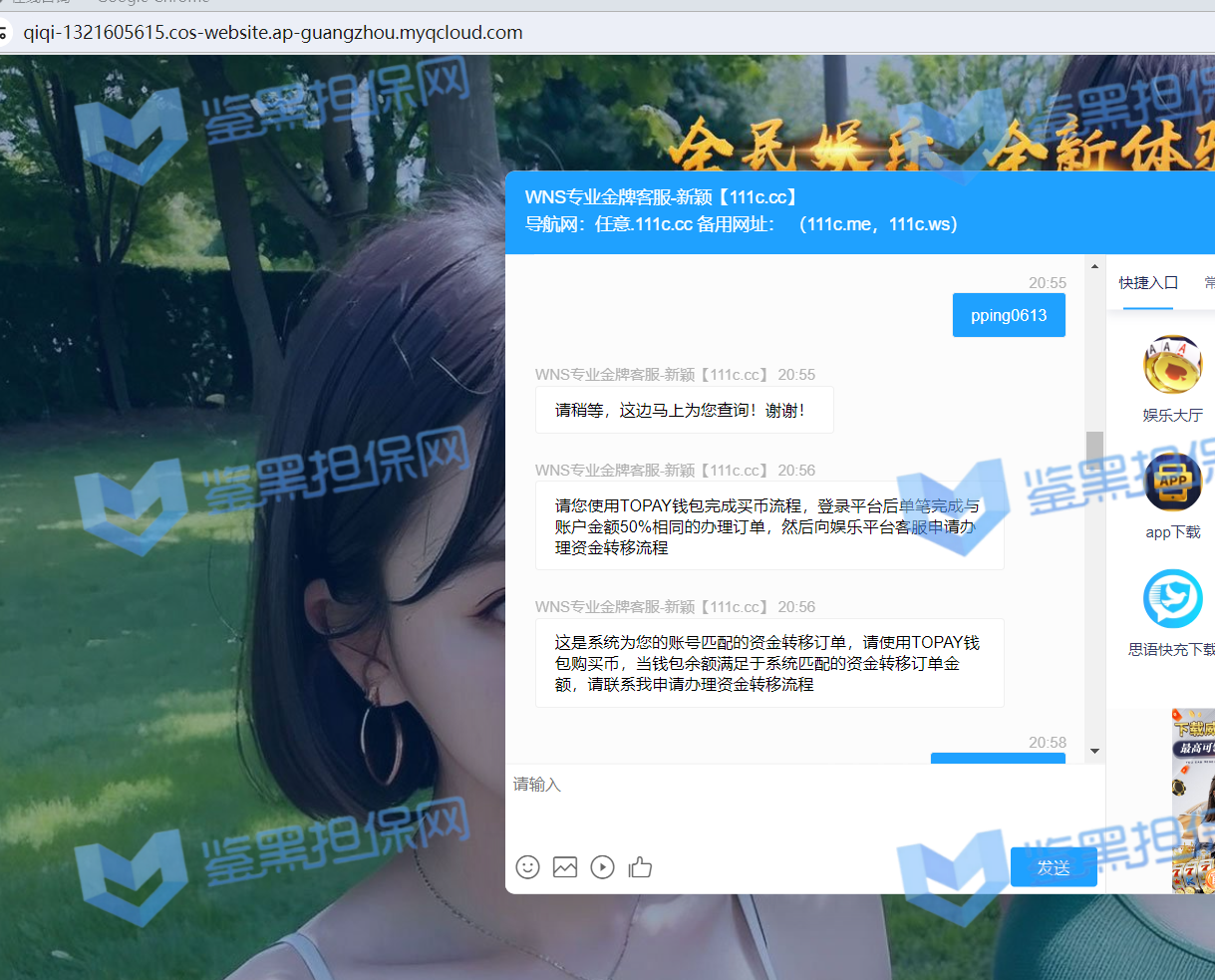
Task: Click the chat scrollbar up arrow
Action: pyautogui.click(x=1094, y=267)
